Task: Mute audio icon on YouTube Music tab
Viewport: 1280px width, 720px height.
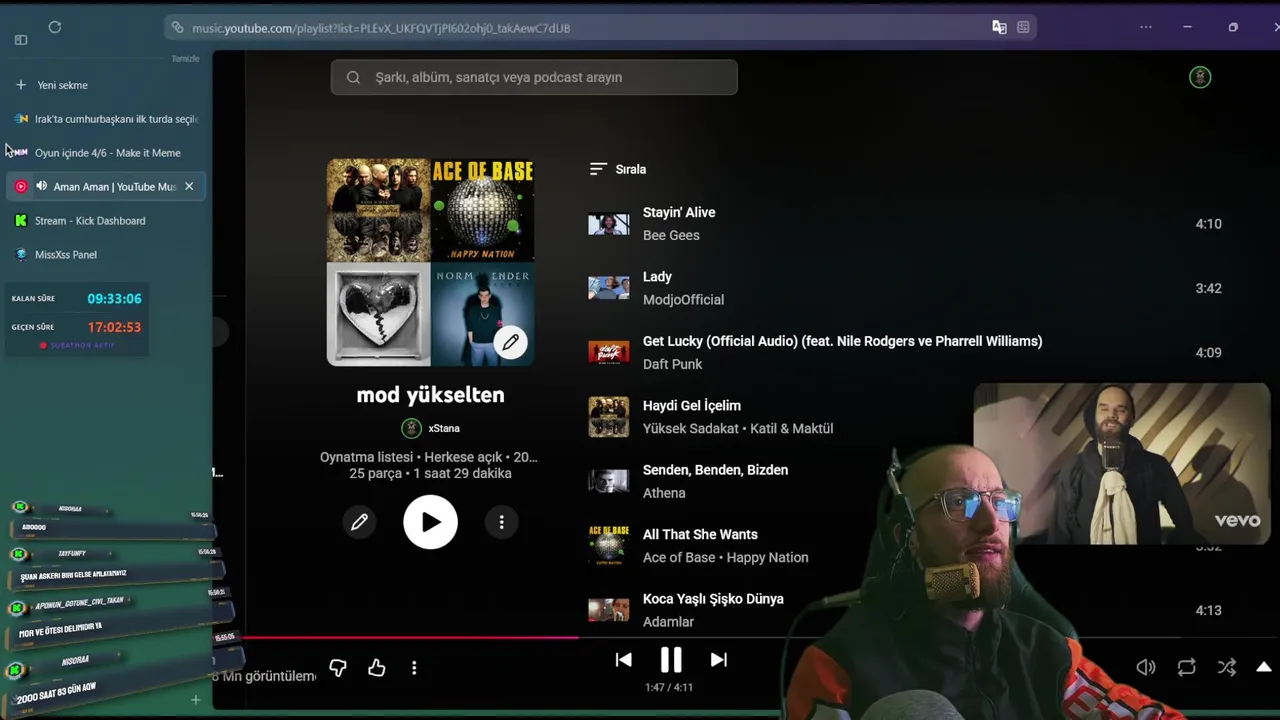Action: 41,186
